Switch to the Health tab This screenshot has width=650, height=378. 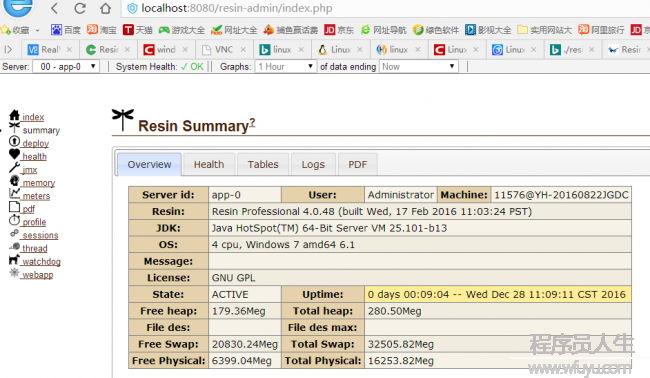click(x=209, y=165)
